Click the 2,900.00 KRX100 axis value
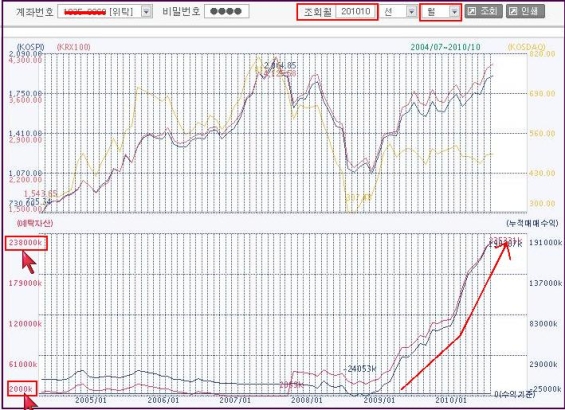The height and width of the screenshot is (410, 565). [x=25, y=140]
